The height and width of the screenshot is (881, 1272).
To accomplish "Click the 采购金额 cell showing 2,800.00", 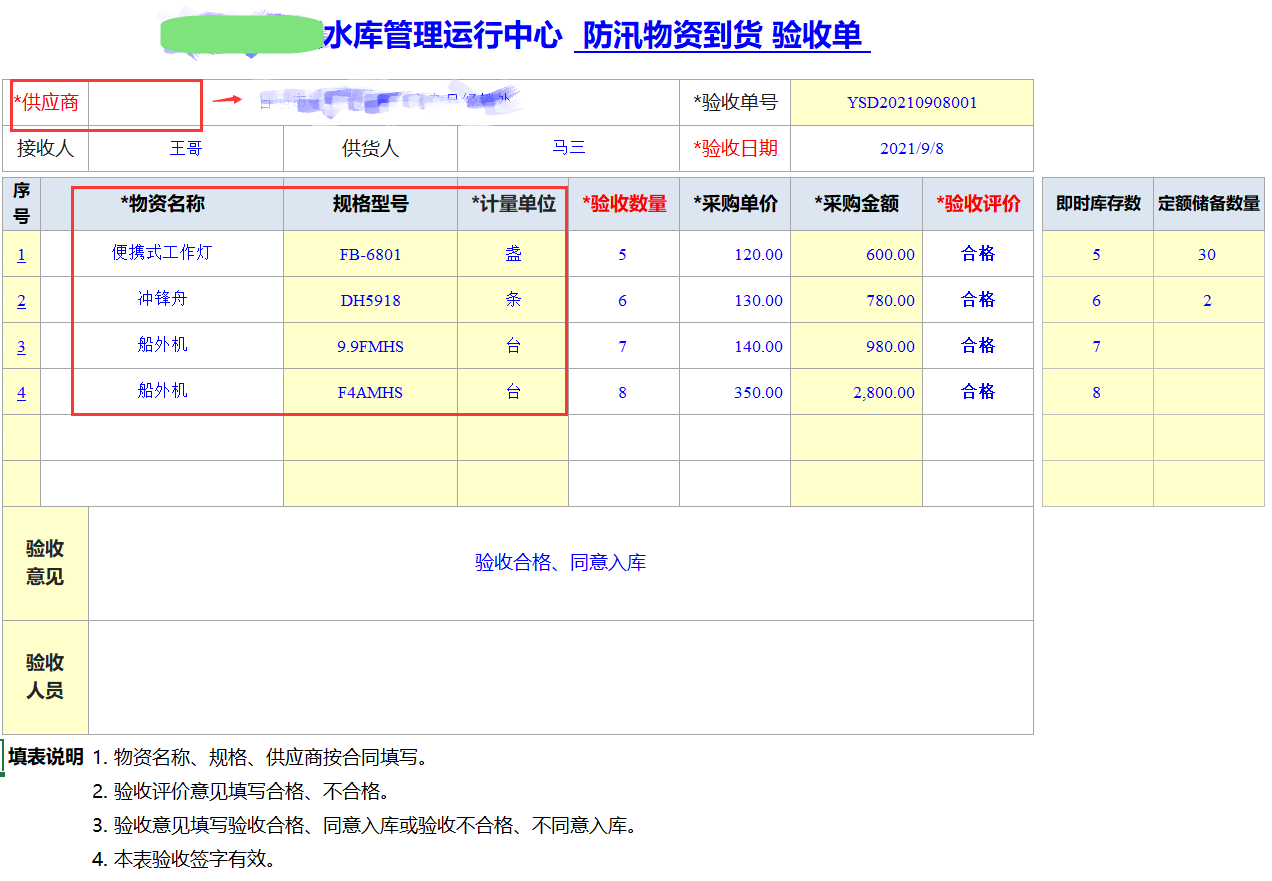I will [856, 392].
